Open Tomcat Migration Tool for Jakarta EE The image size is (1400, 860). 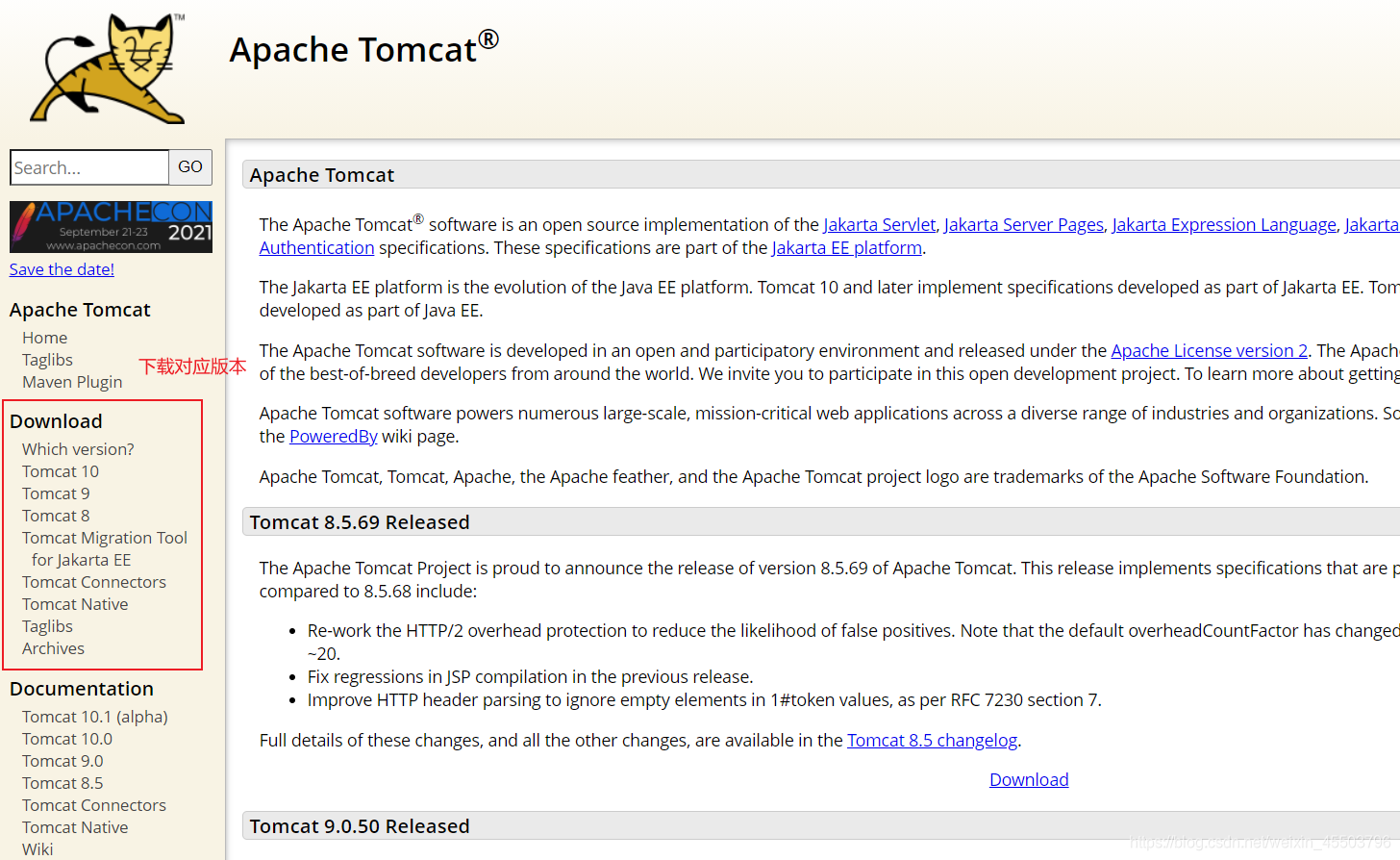(x=105, y=548)
